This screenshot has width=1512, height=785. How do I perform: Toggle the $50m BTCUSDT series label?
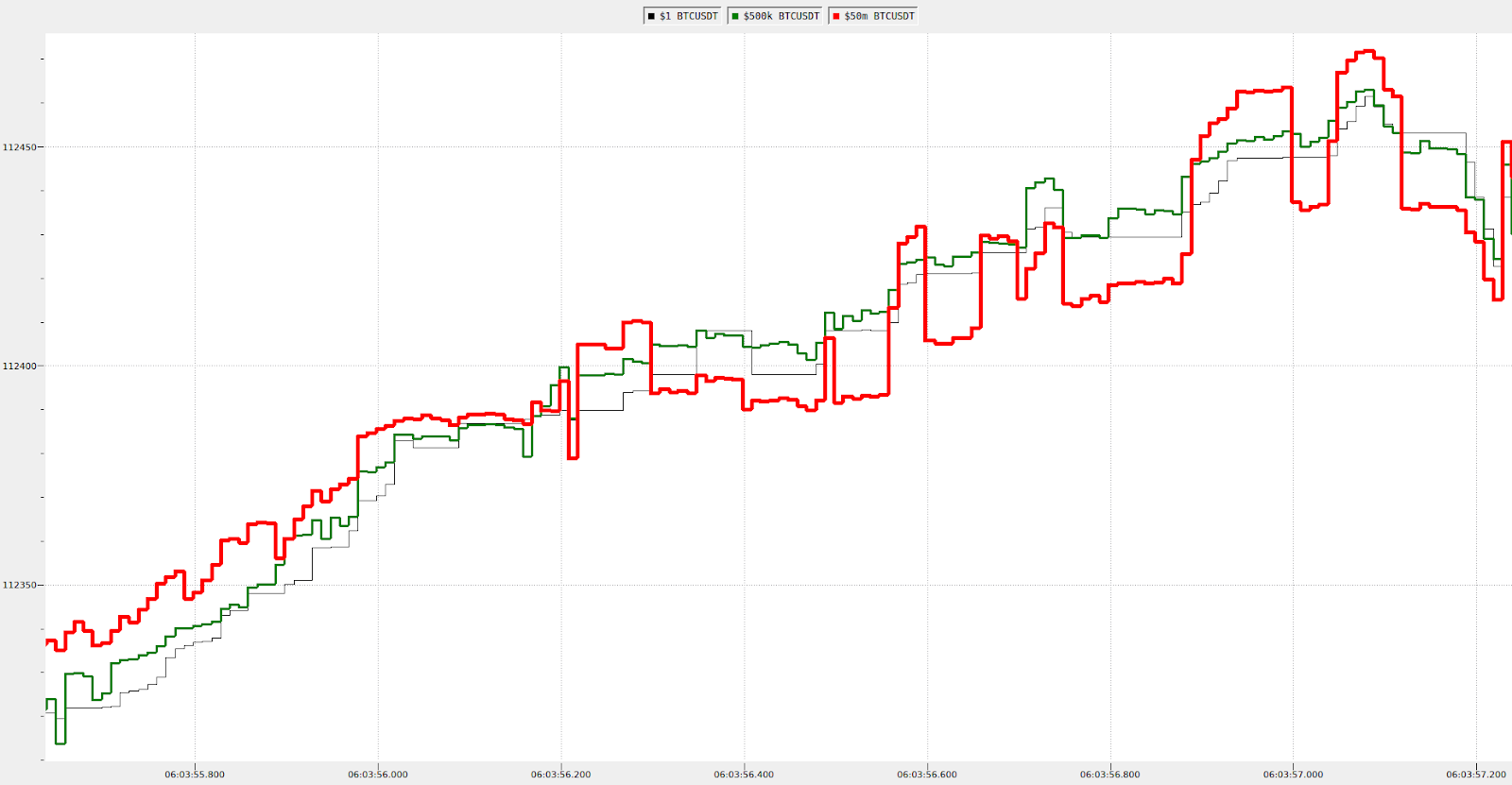tap(880, 16)
